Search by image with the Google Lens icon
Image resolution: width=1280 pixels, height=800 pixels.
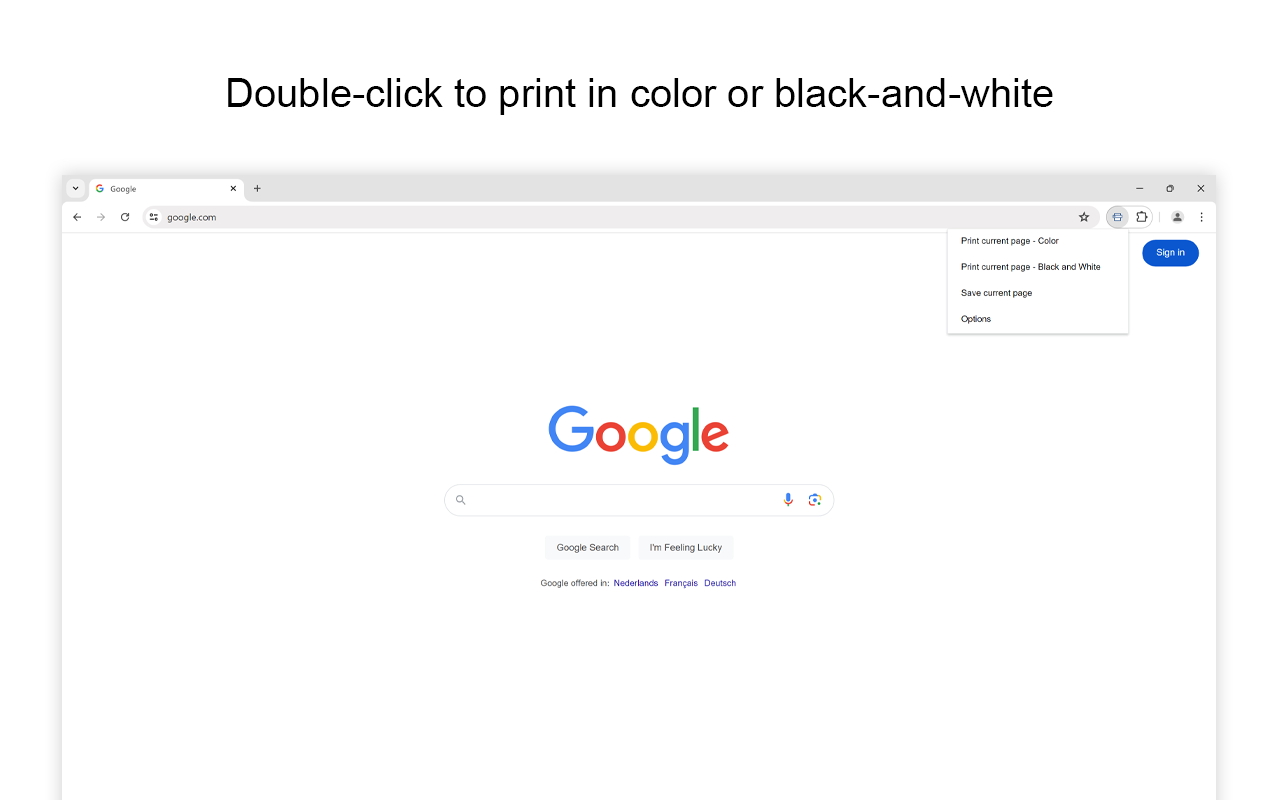tap(815, 499)
